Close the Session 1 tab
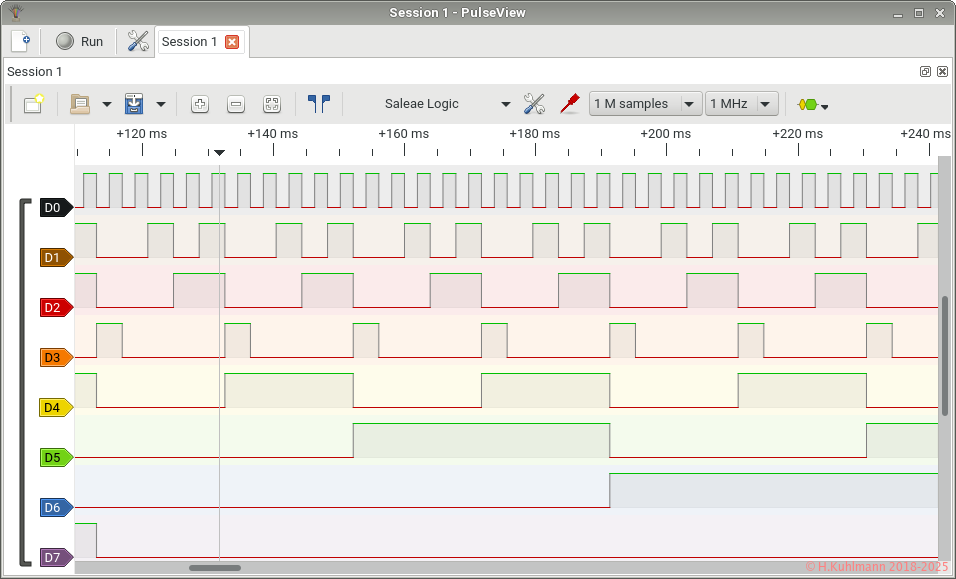956x579 pixels. (x=232, y=42)
